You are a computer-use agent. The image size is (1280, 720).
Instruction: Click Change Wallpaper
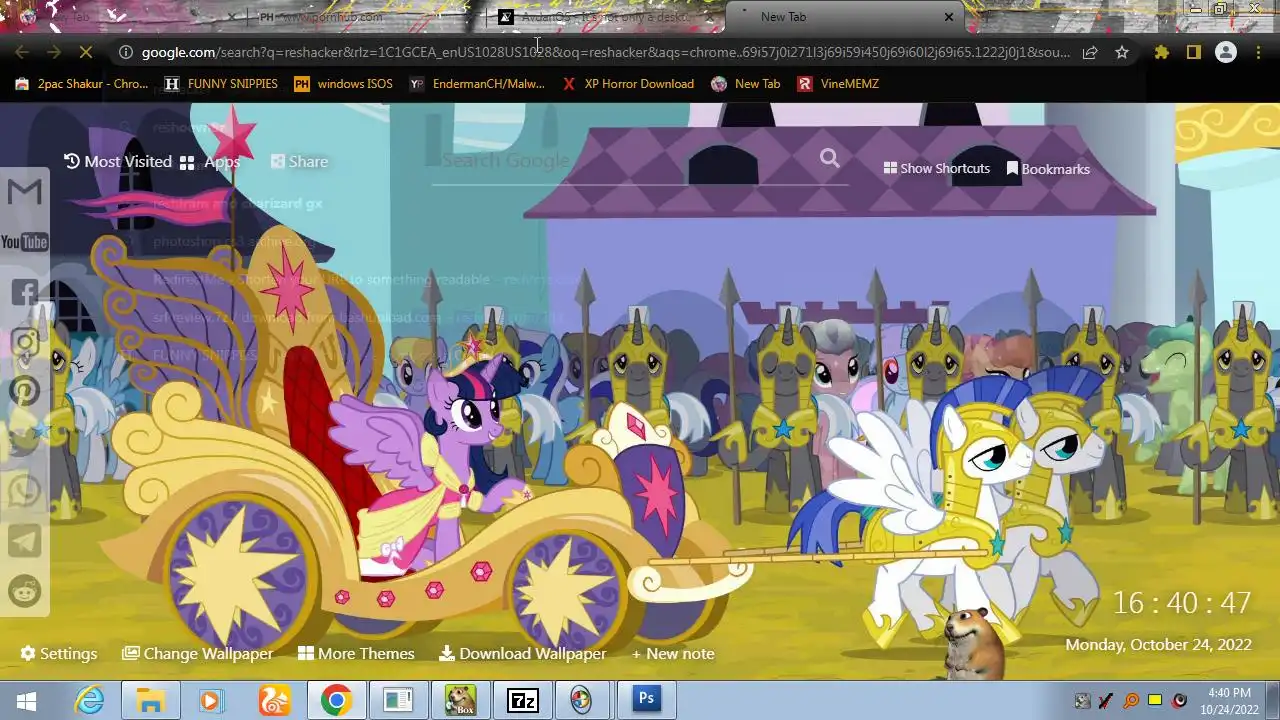(x=197, y=653)
